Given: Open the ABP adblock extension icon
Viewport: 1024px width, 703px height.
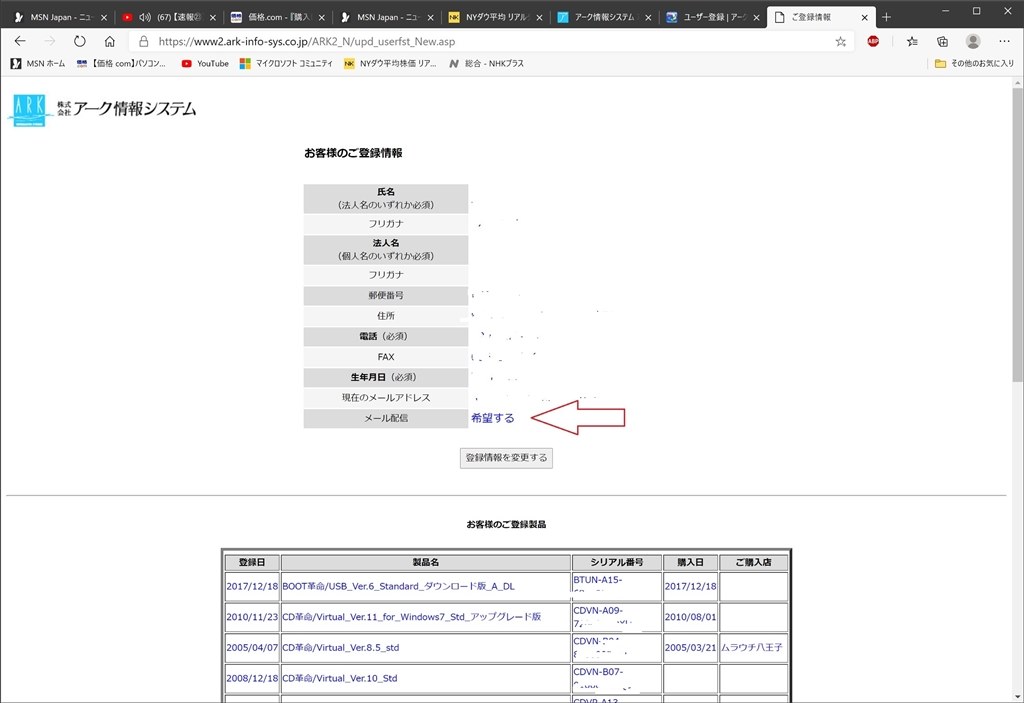Looking at the screenshot, I should point(873,41).
